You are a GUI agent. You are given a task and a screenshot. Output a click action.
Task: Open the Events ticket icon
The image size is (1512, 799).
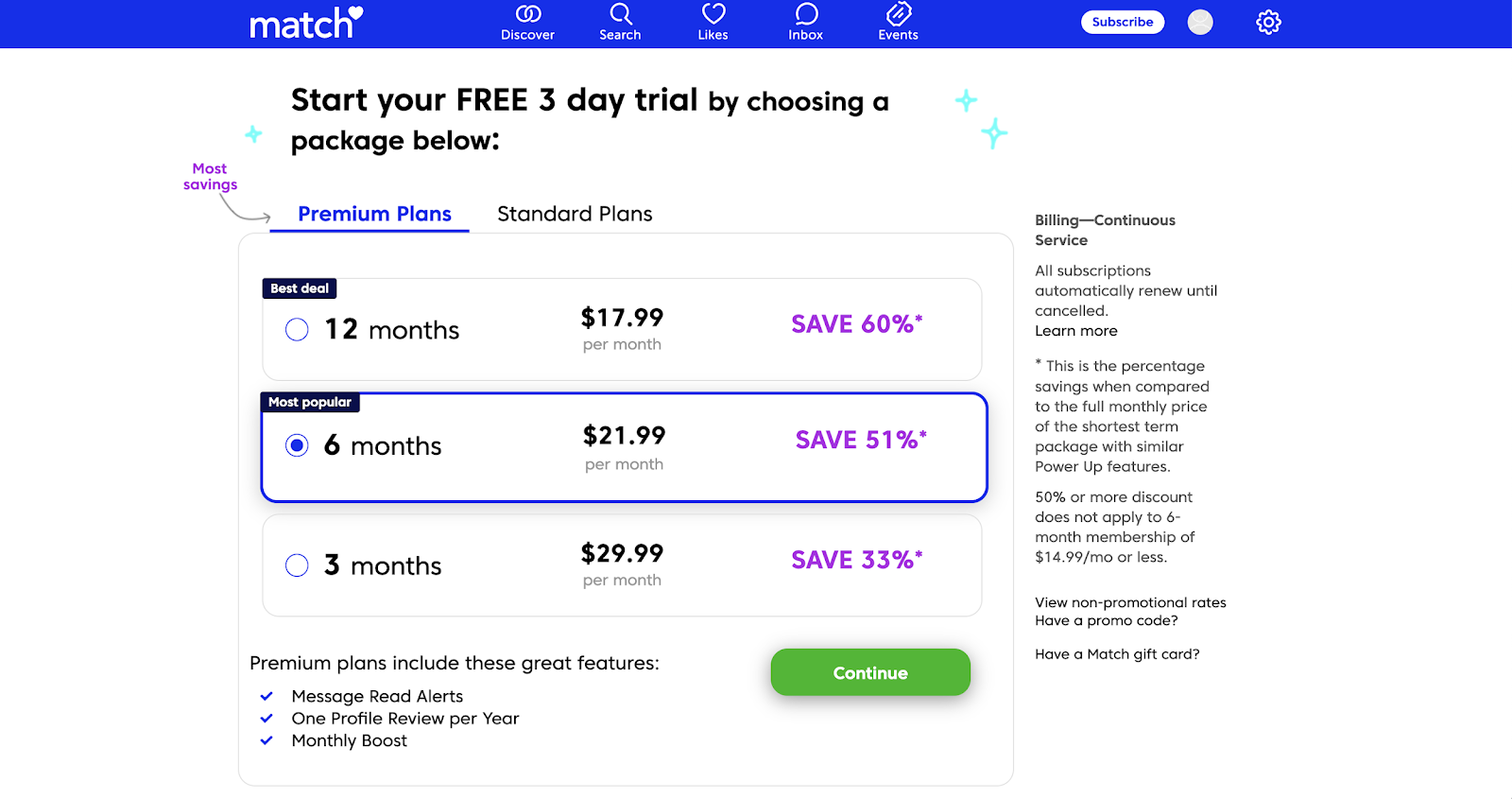click(x=898, y=14)
